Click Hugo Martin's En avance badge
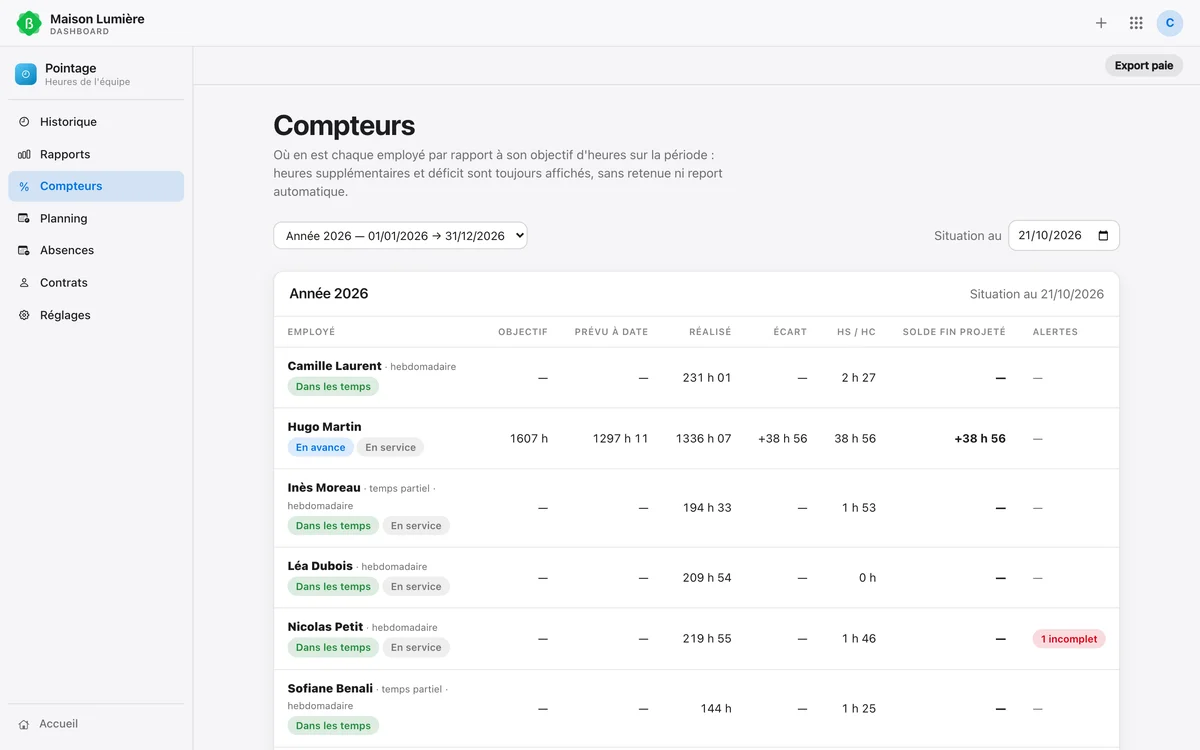Viewport: 1200px width, 750px height. 321,448
